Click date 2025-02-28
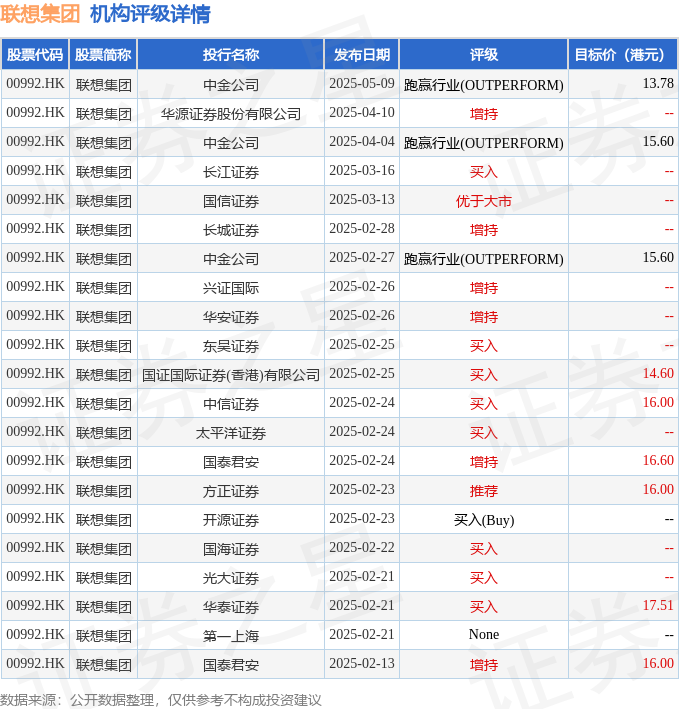The width and height of the screenshot is (679, 709). coord(362,228)
